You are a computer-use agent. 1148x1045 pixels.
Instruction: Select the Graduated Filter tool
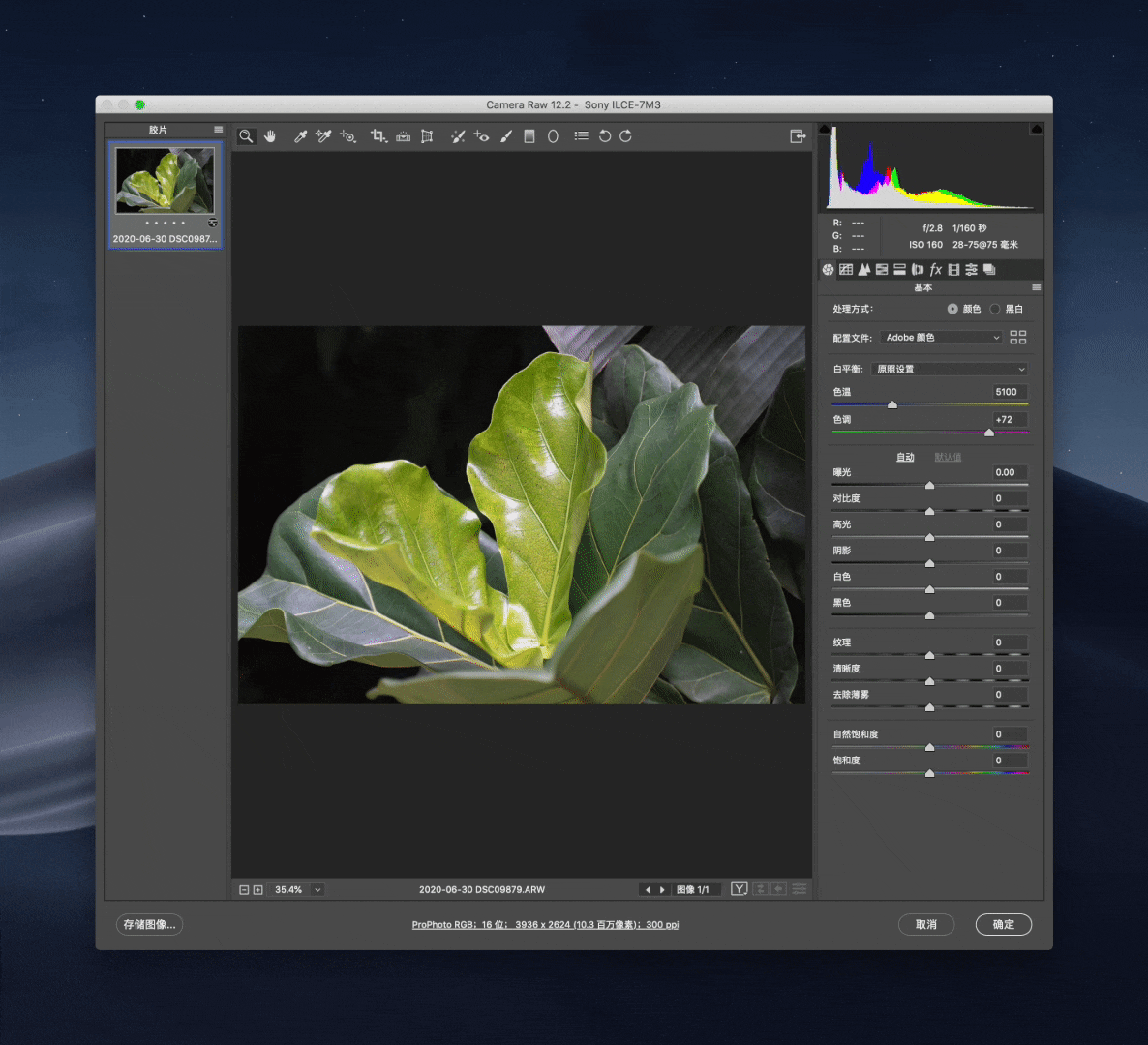click(x=529, y=136)
